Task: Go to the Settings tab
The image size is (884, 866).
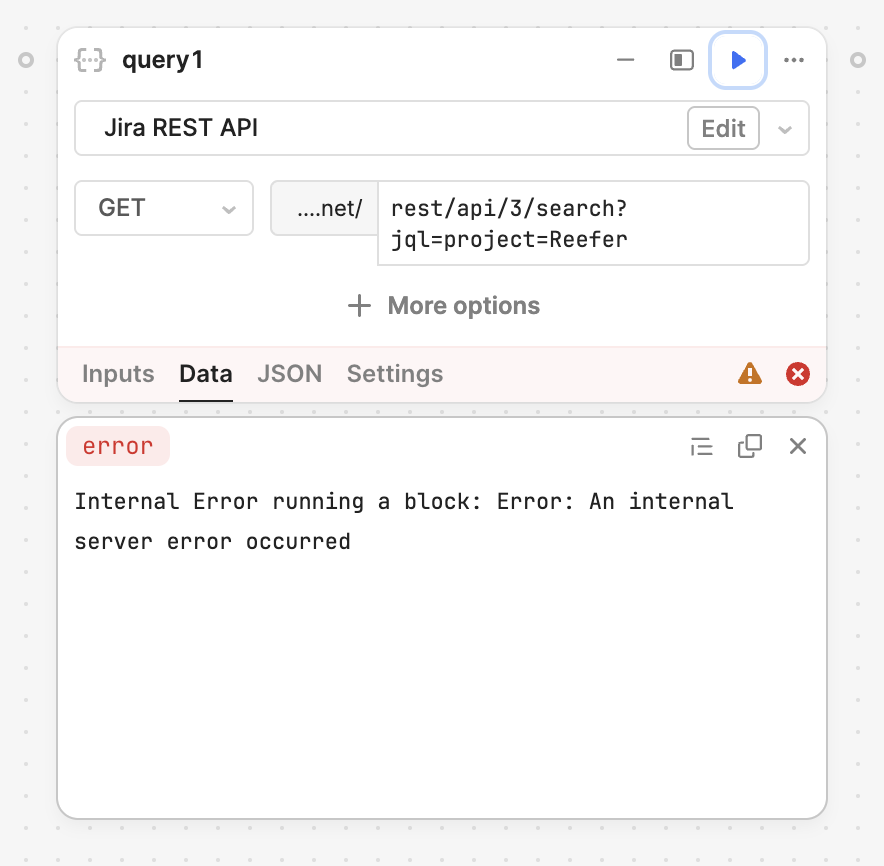Action: pos(395,374)
